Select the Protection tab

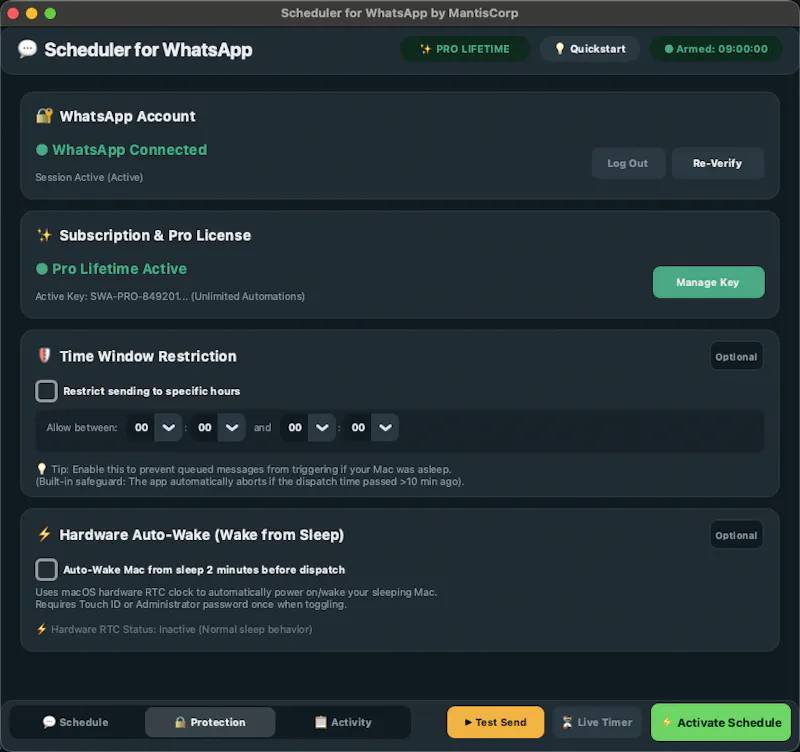click(210, 722)
